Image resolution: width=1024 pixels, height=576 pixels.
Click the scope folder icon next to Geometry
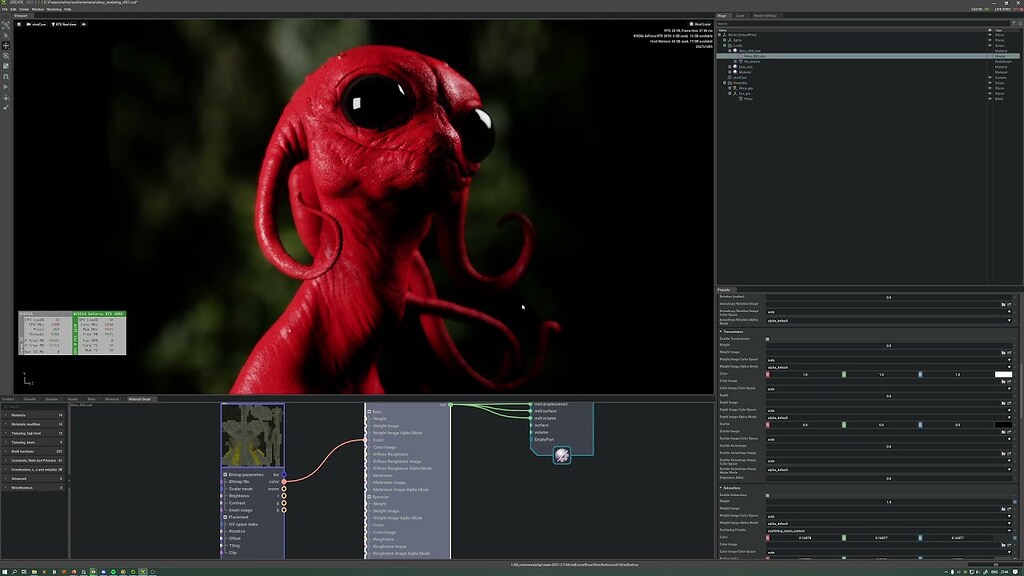(732, 83)
